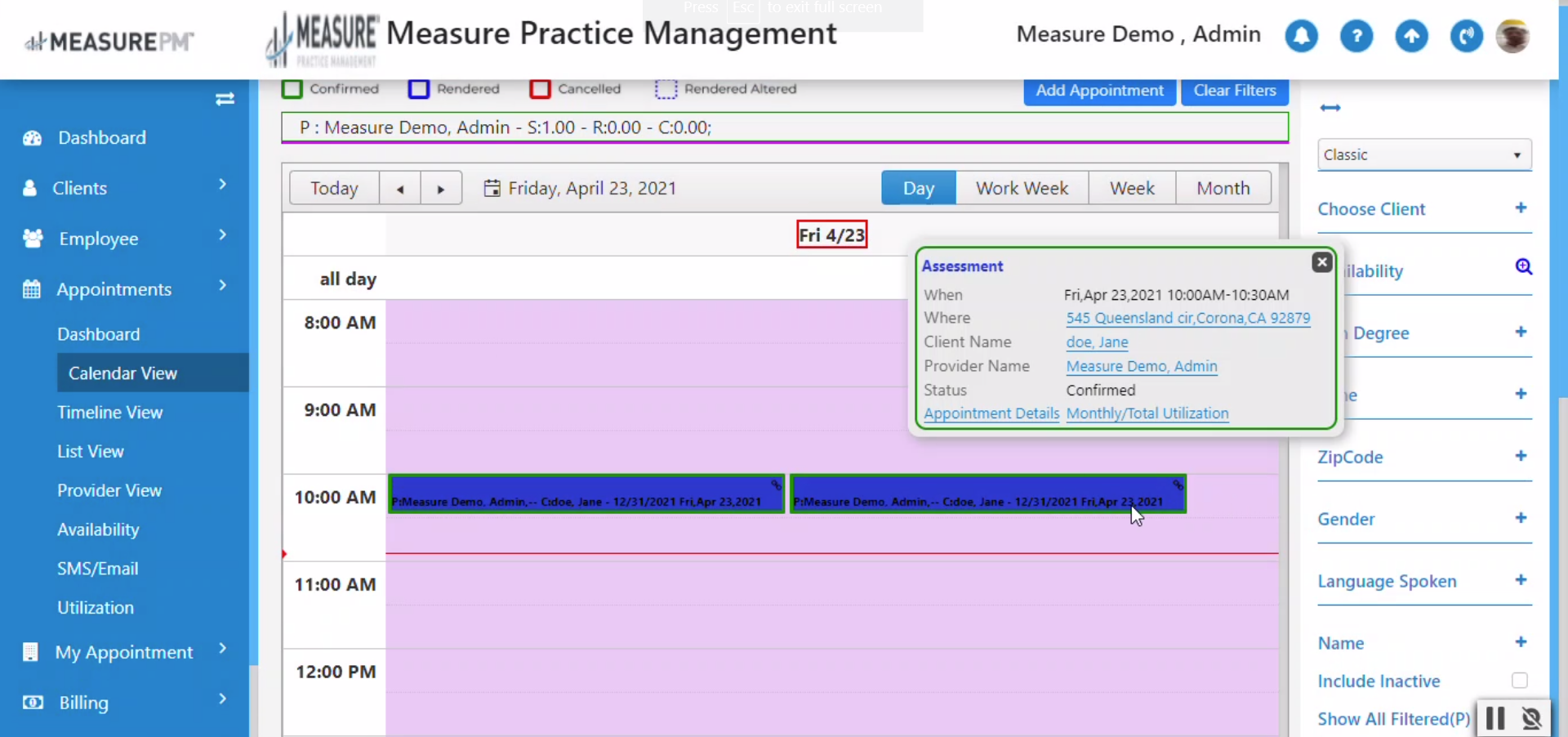Collapse the Appointments menu chevron
Screen dimensions: 1568x737
click(x=222, y=286)
